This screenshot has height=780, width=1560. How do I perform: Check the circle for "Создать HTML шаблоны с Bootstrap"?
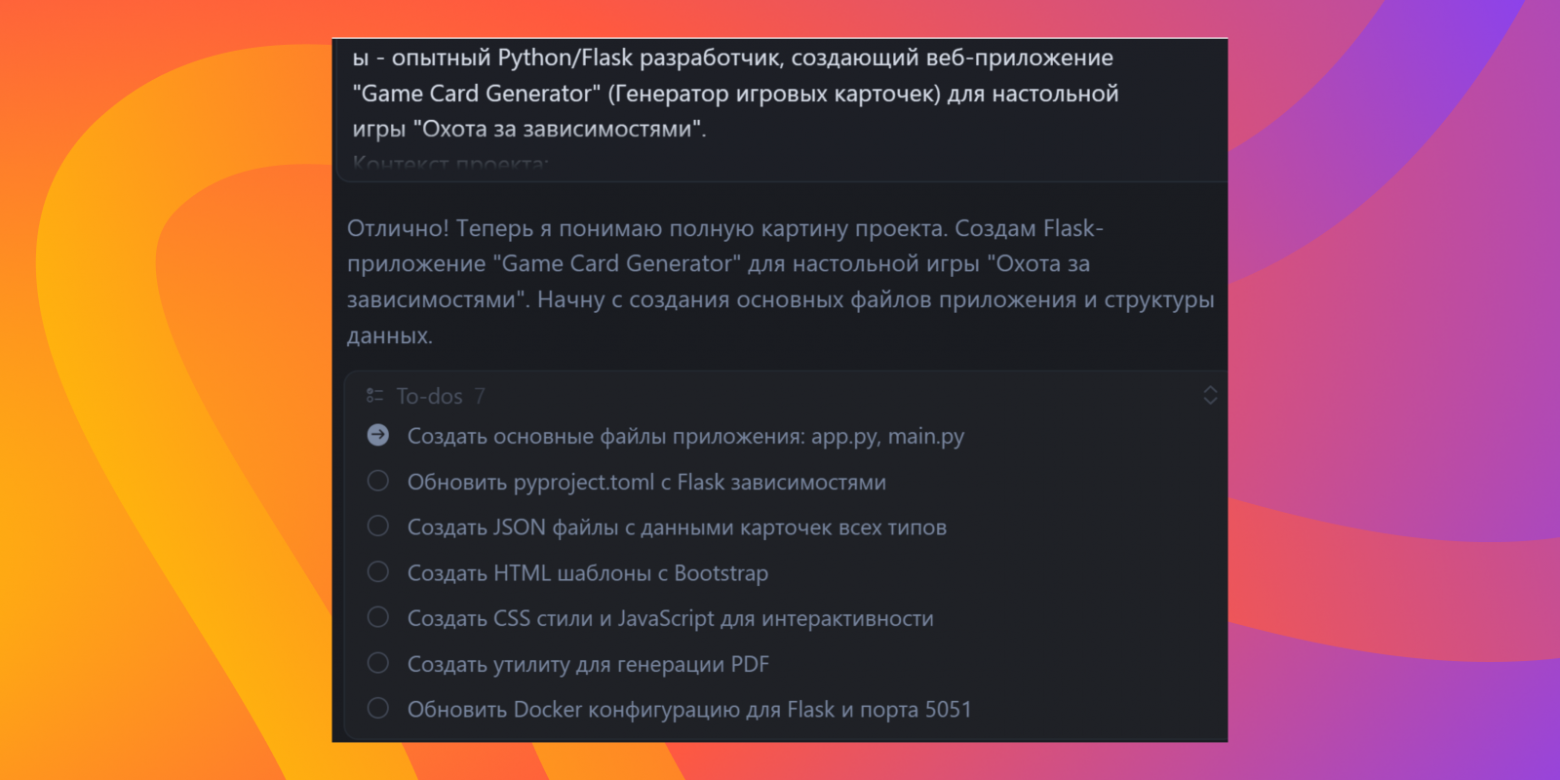[x=377, y=572]
